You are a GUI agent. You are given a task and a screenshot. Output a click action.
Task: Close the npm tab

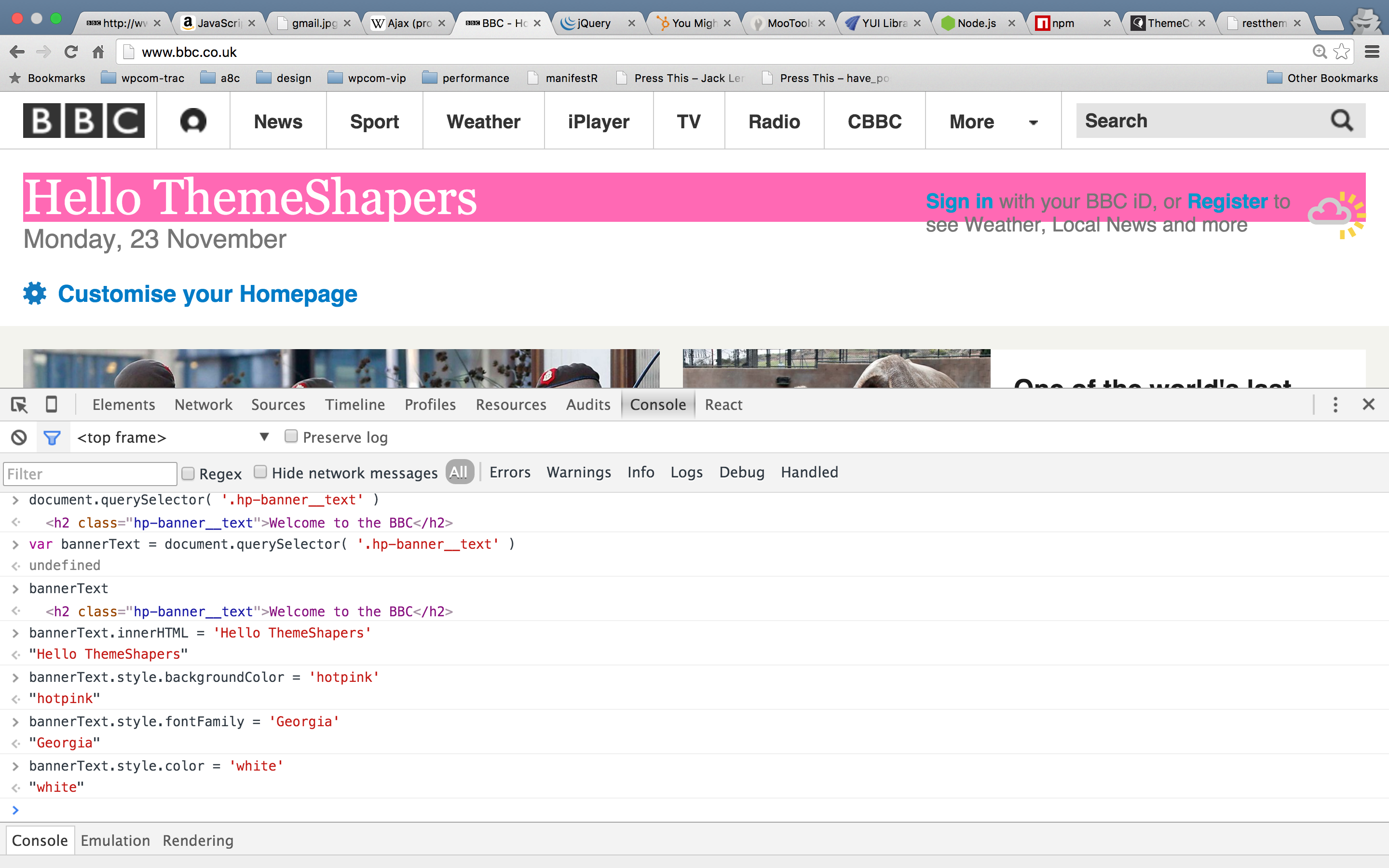(x=1106, y=23)
